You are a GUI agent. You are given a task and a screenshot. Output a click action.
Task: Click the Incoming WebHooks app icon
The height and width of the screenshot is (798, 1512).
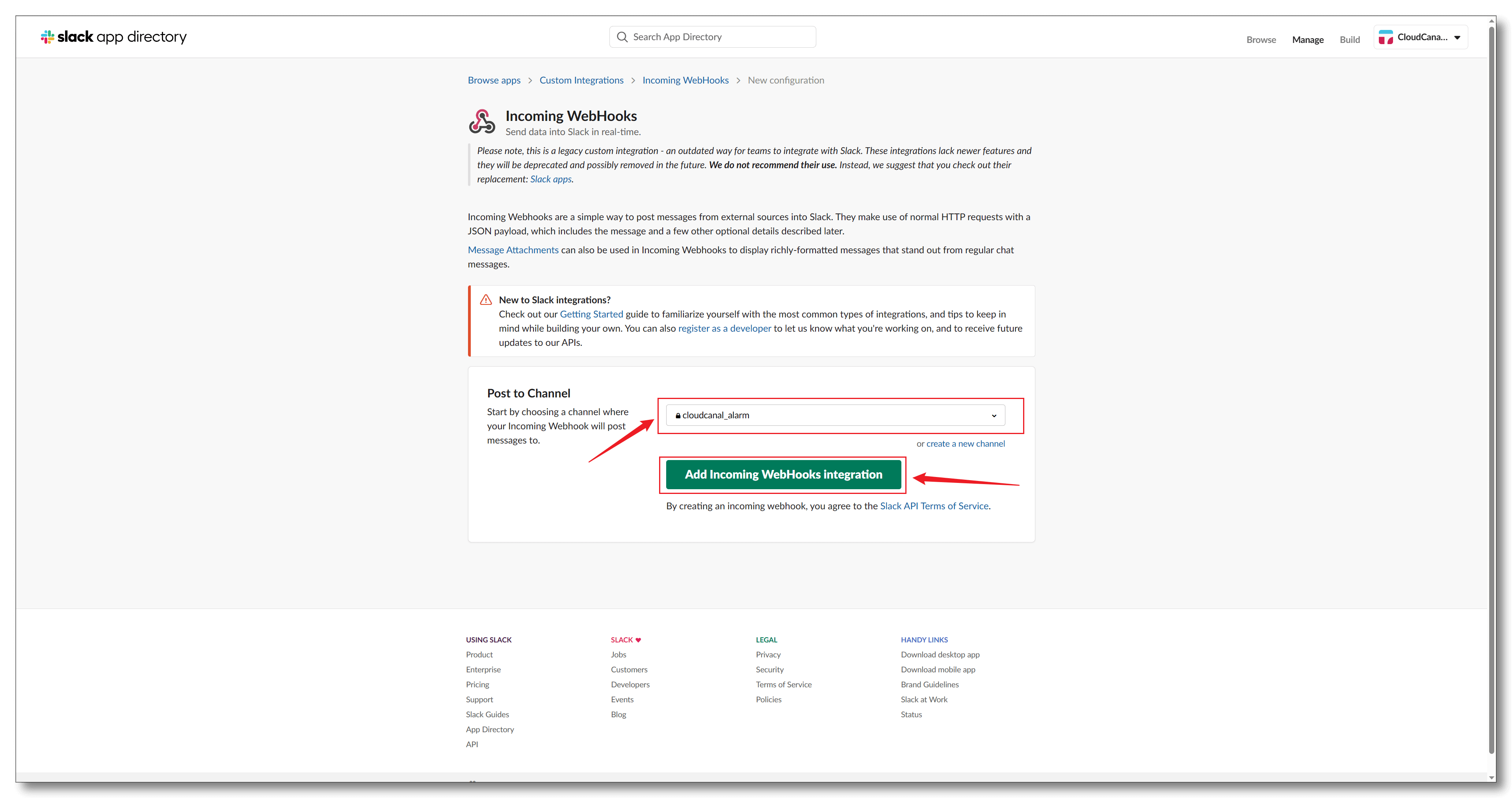point(482,121)
